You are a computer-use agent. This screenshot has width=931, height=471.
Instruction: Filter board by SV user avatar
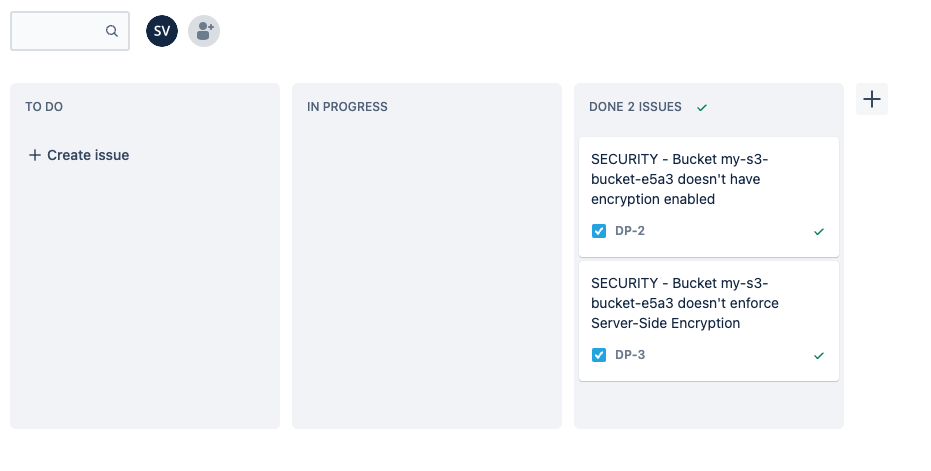point(162,31)
